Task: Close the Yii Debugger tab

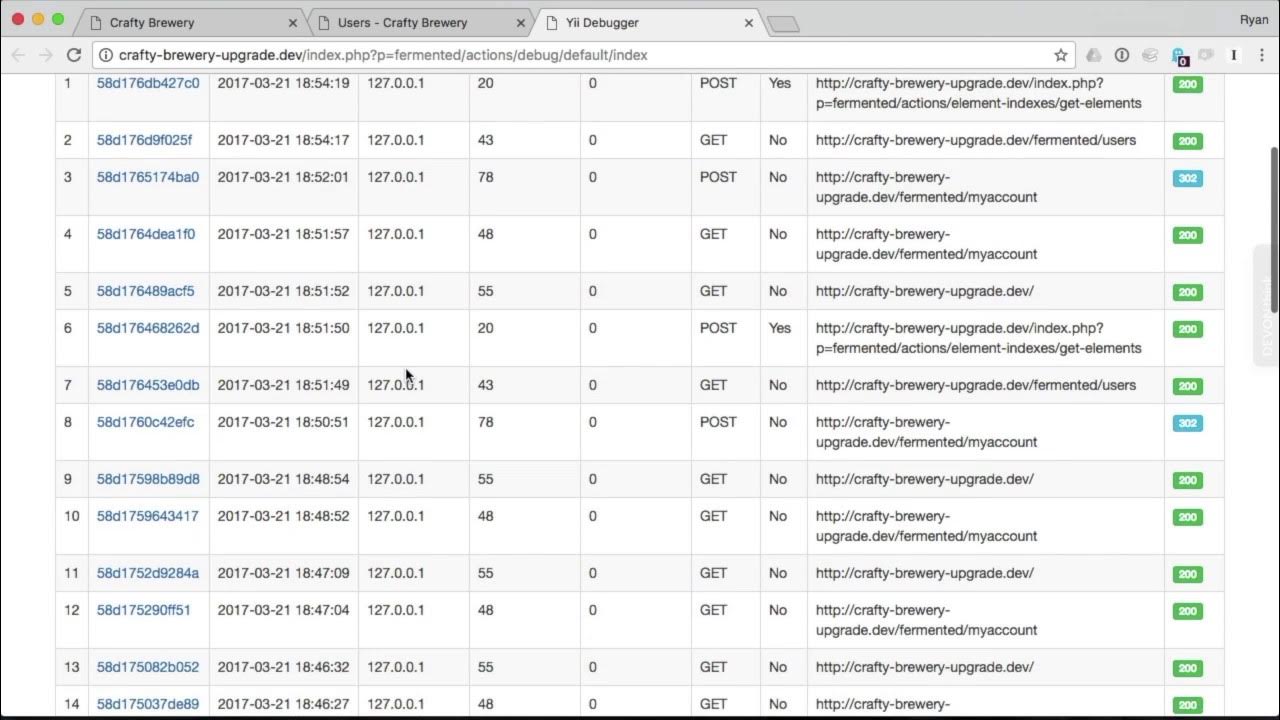Action: pyautogui.click(x=749, y=22)
